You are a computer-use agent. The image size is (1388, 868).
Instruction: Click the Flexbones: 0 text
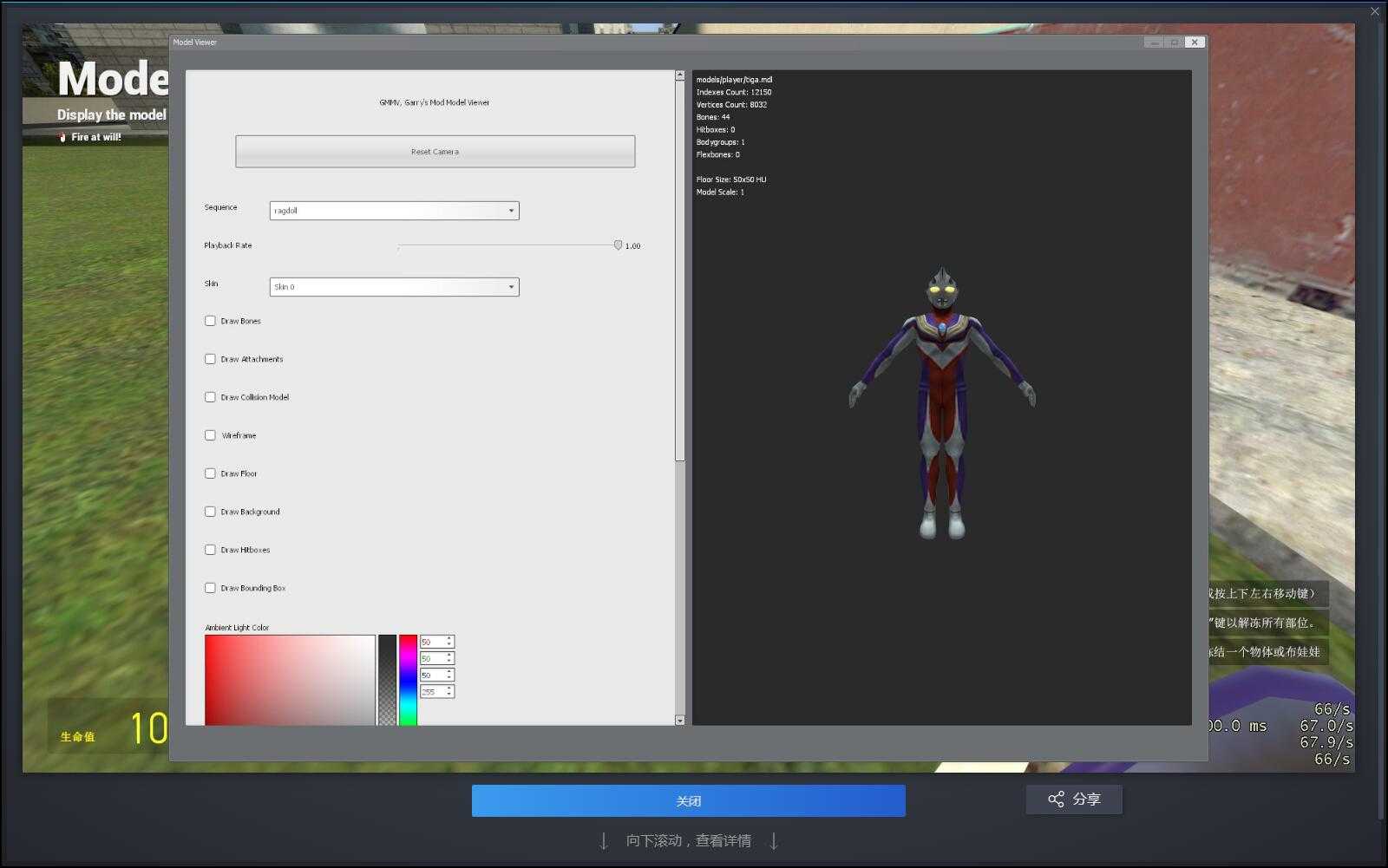coord(718,155)
